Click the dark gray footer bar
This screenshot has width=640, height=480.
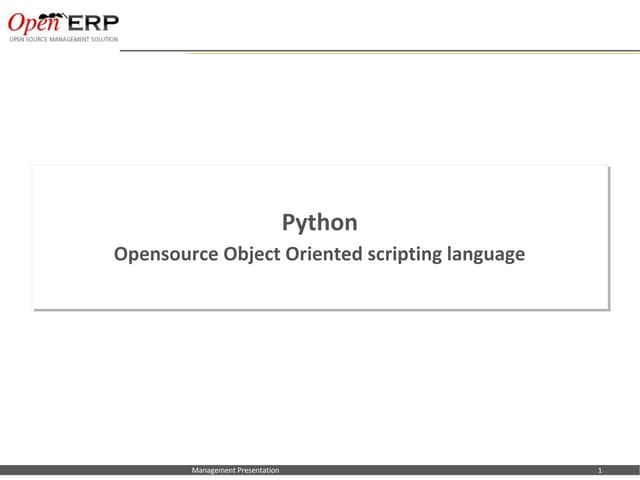coord(420,470)
